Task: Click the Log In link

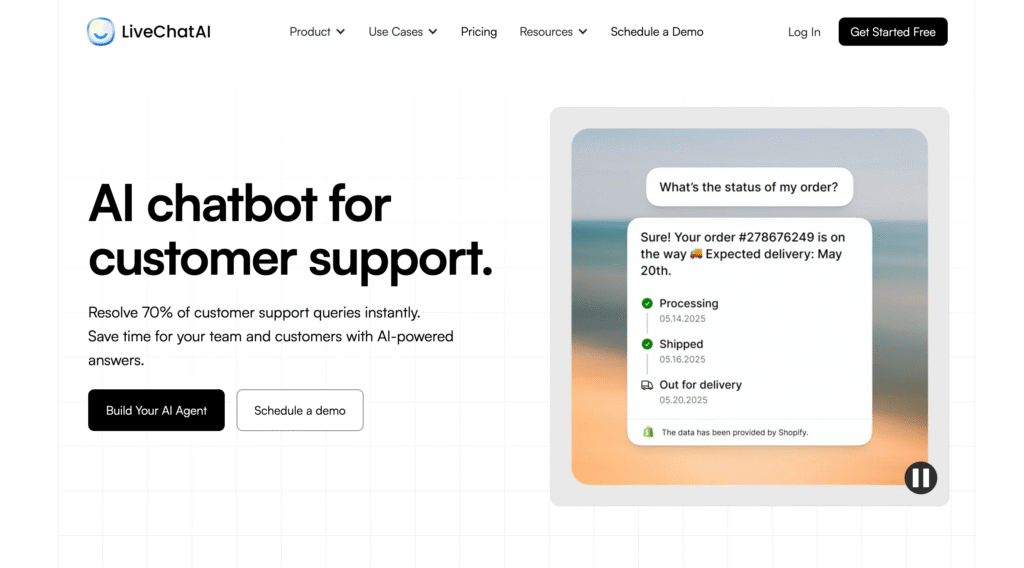Action: (x=803, y=32)
